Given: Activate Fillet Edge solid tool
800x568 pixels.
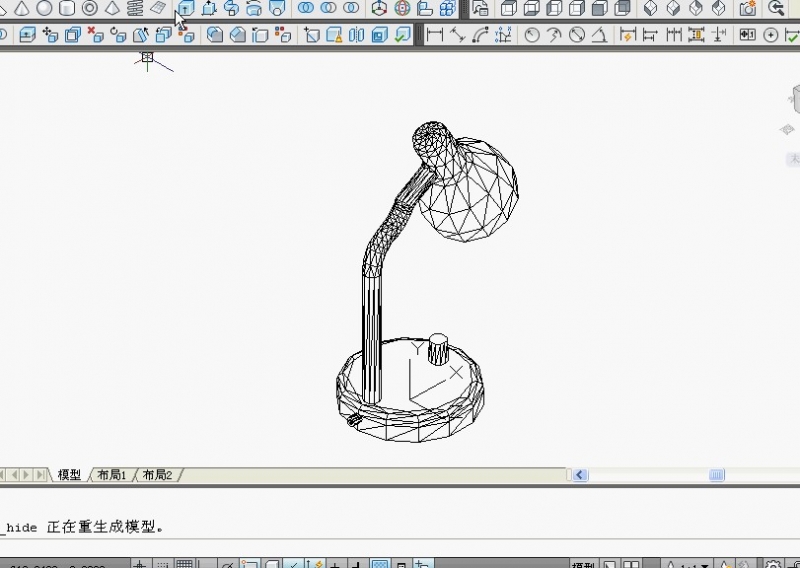Looking at the screenshot, I should pyautogui.click(x=215, y=35).
